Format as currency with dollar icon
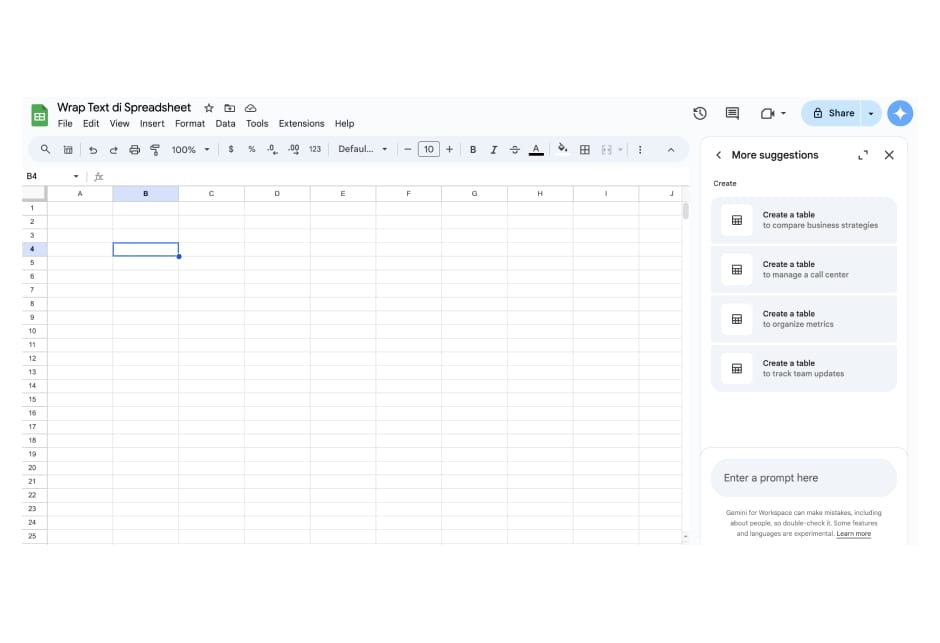 [x=231, y=149]
